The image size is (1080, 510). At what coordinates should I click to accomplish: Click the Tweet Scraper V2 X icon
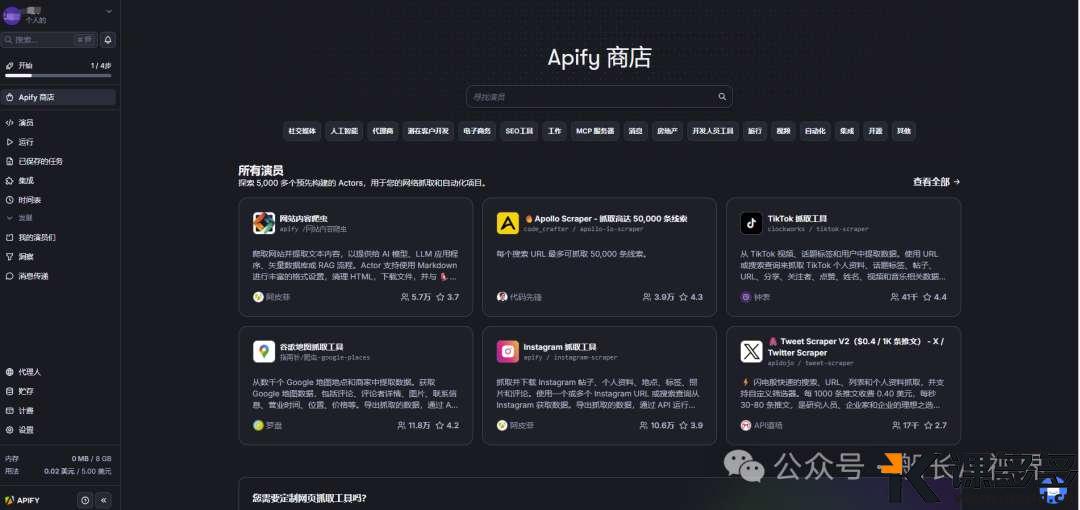click(x=751, y=351)
